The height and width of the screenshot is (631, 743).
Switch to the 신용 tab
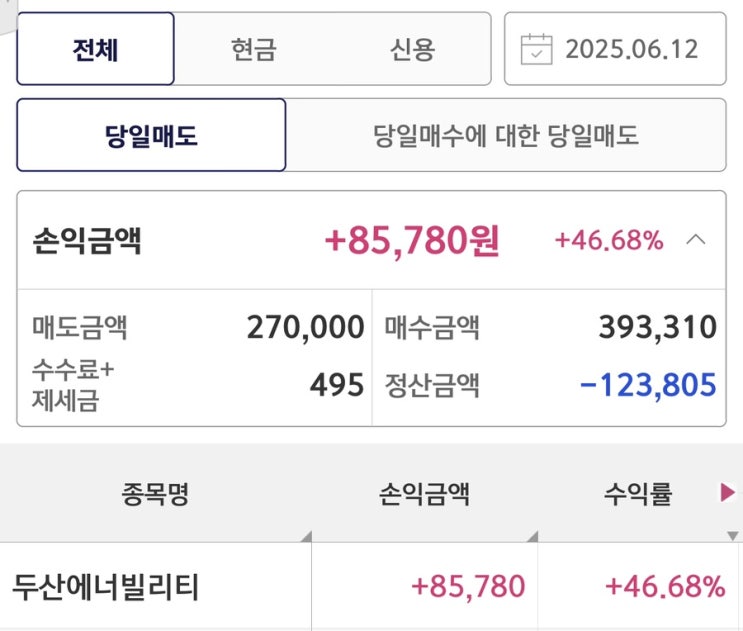[412, 49]
